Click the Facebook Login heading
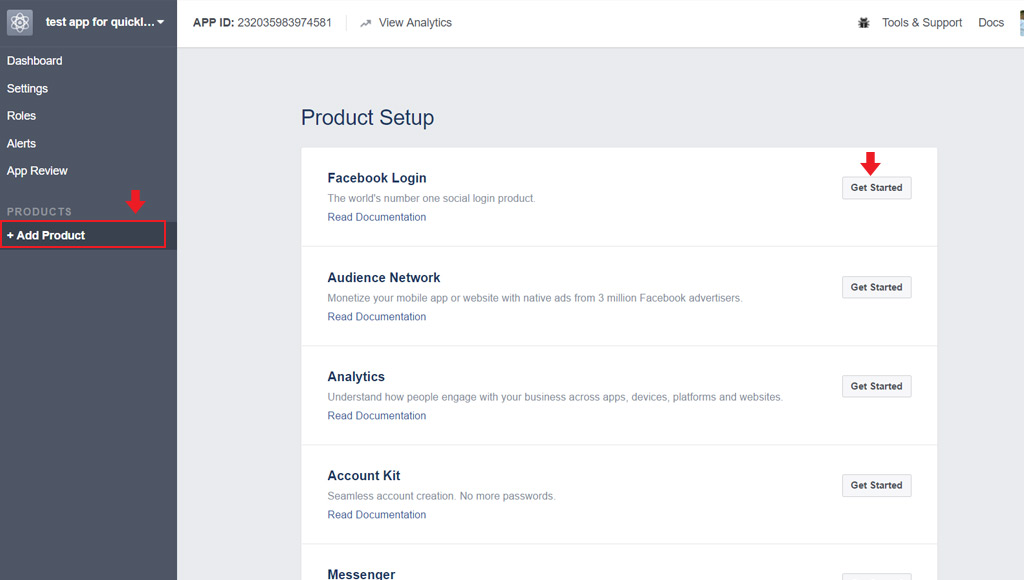 (x=377, y=178)
